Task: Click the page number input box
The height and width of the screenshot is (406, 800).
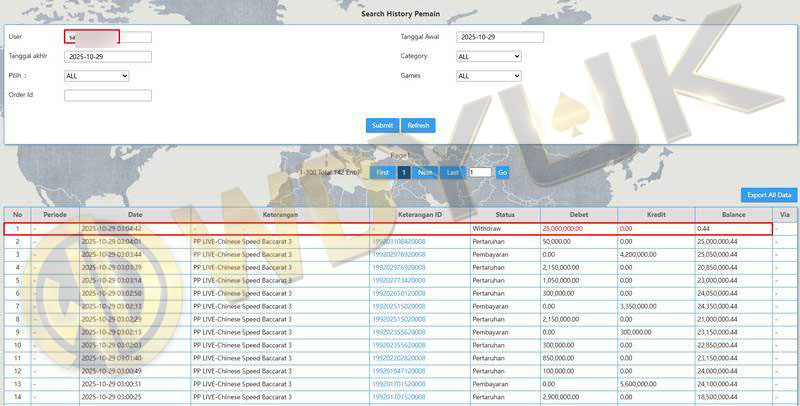Action: [x=479, y=172]
